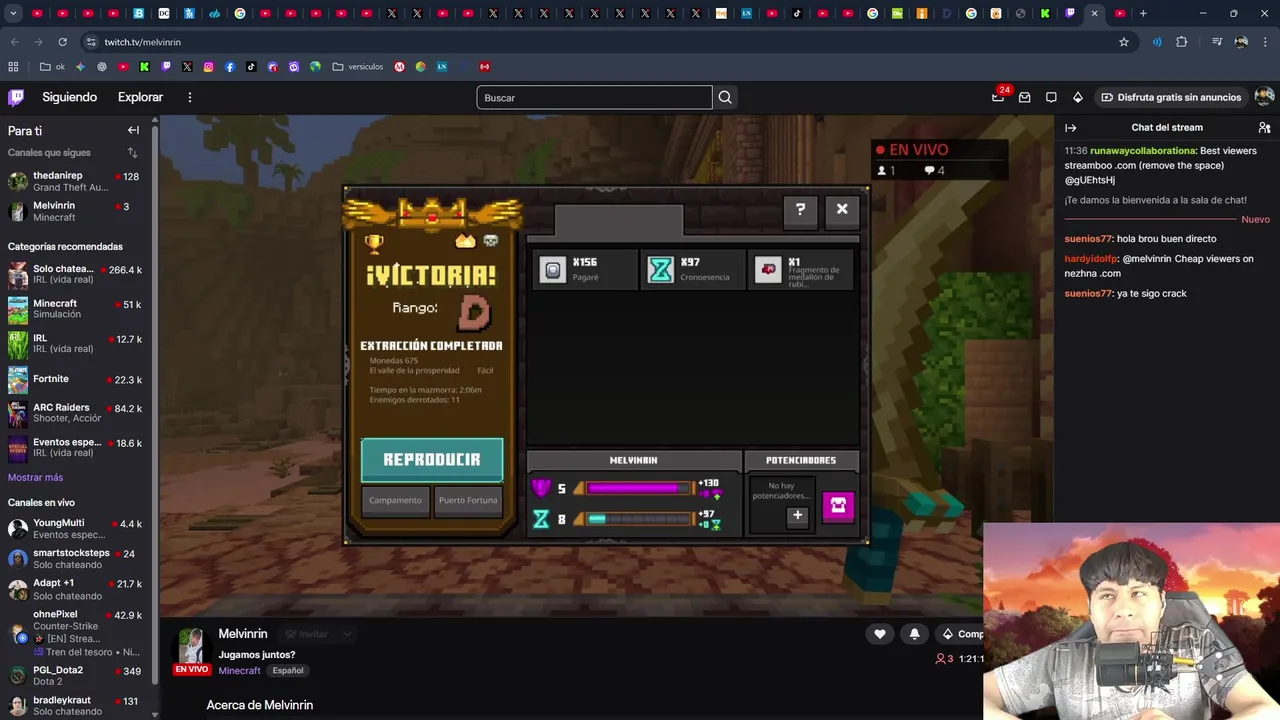Viewport: 1280px width, 720px height.
Task: Reload the browser page
Action: coord(62,42)
